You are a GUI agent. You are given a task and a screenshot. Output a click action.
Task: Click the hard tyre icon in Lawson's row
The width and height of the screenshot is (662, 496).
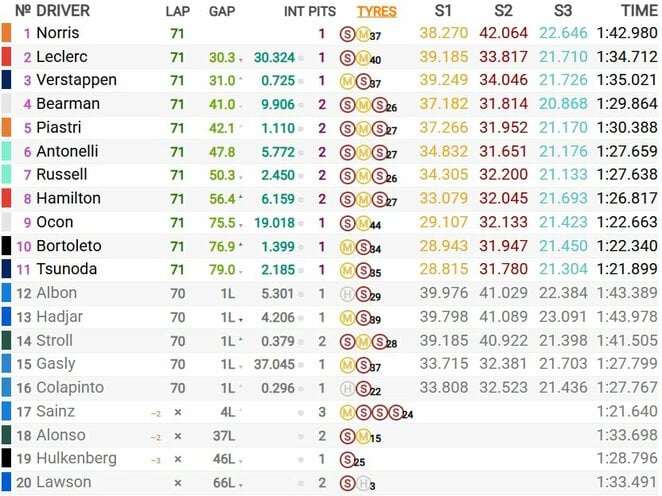click(361, 484)
